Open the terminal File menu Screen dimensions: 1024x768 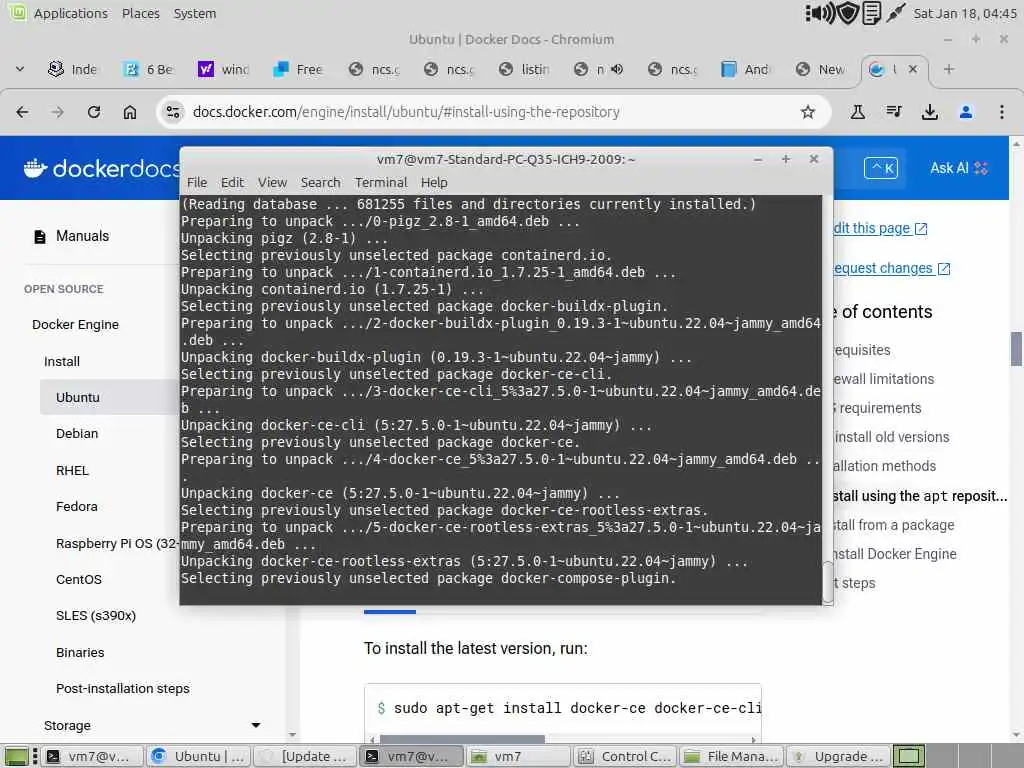tap(197, 183)
